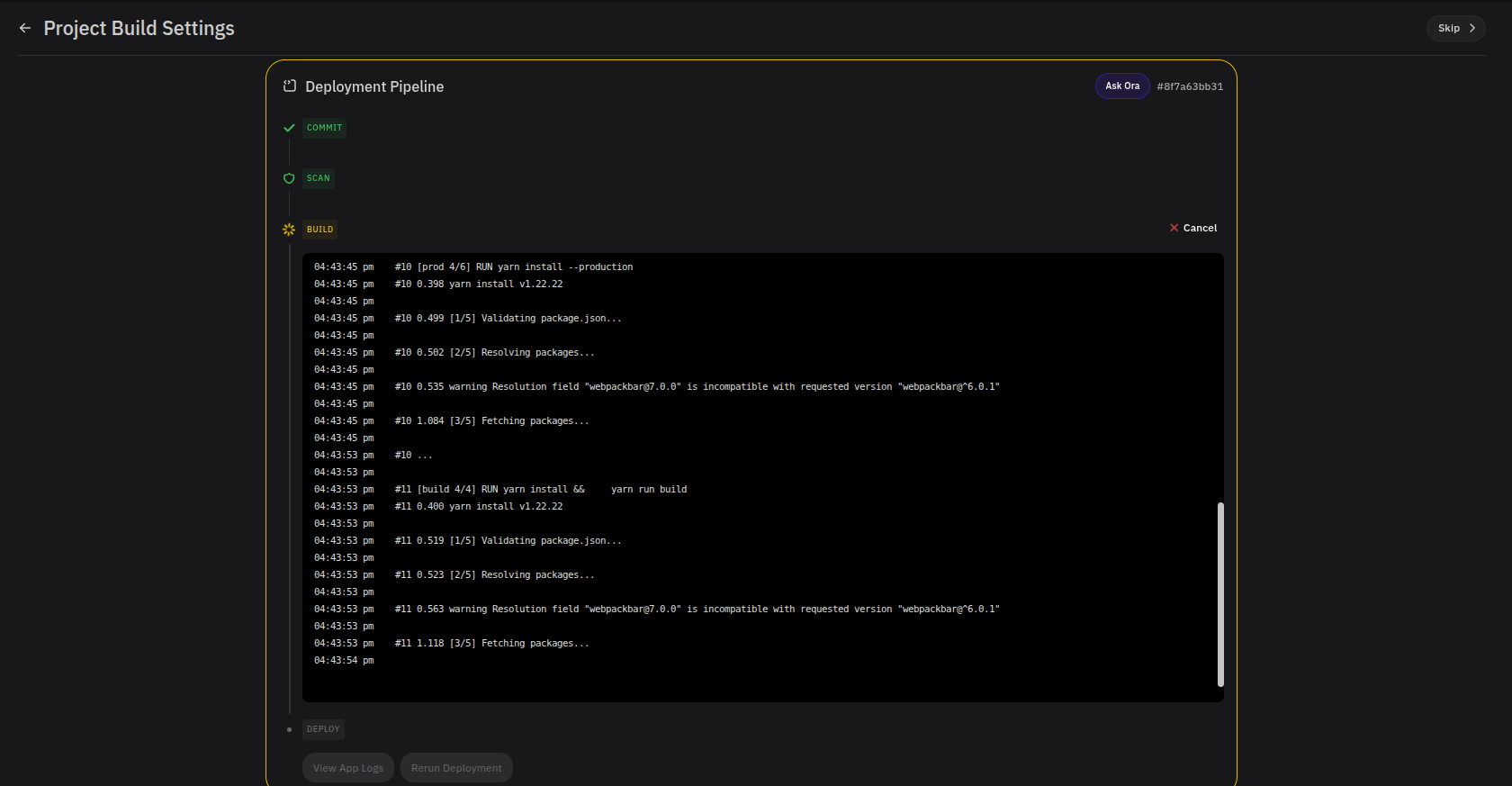Click the green checkmark of the Commit stage
Viewport: 1512px width, 786px height.
coord(289,128)
